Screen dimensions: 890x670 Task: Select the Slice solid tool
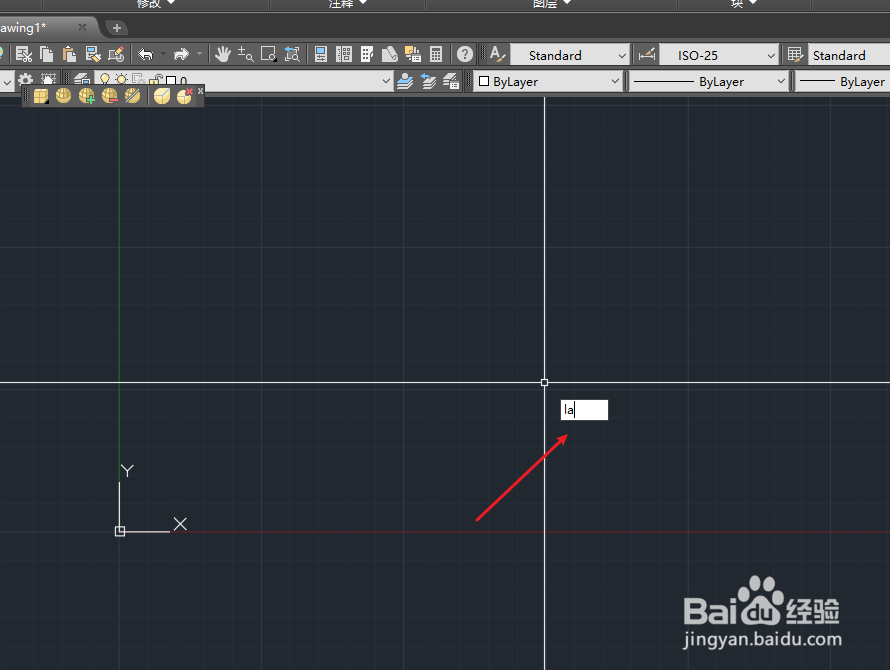tap(133, 96)
